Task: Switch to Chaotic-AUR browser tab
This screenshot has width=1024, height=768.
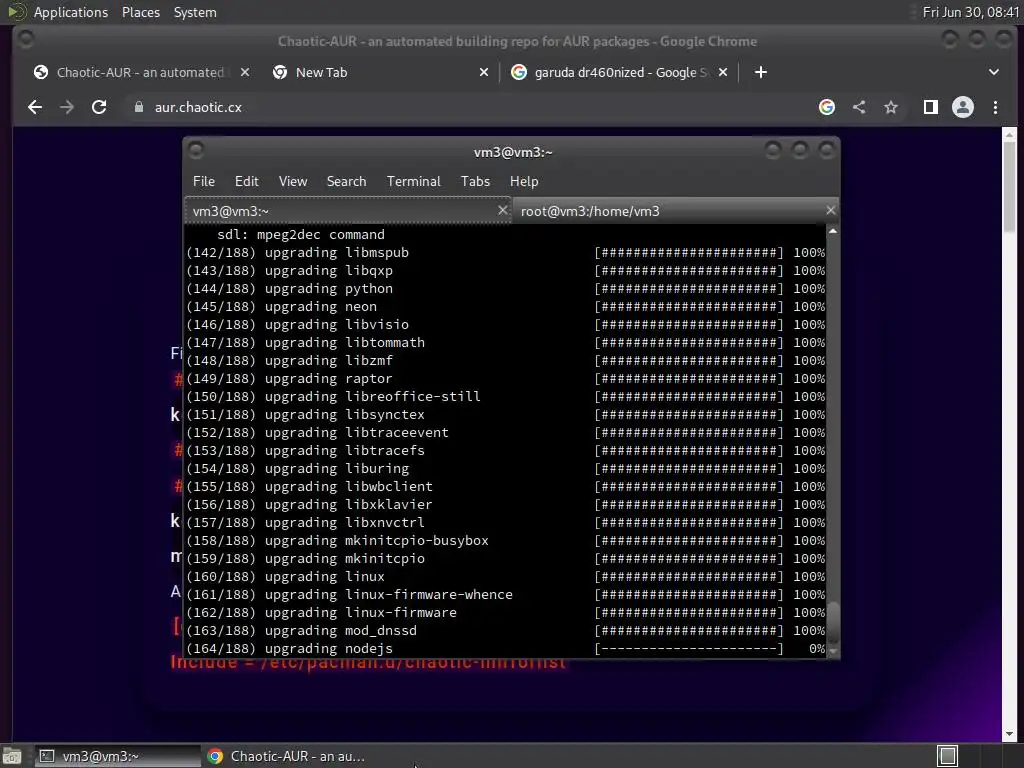Action: pyautogui.click(x=140, y=72)
